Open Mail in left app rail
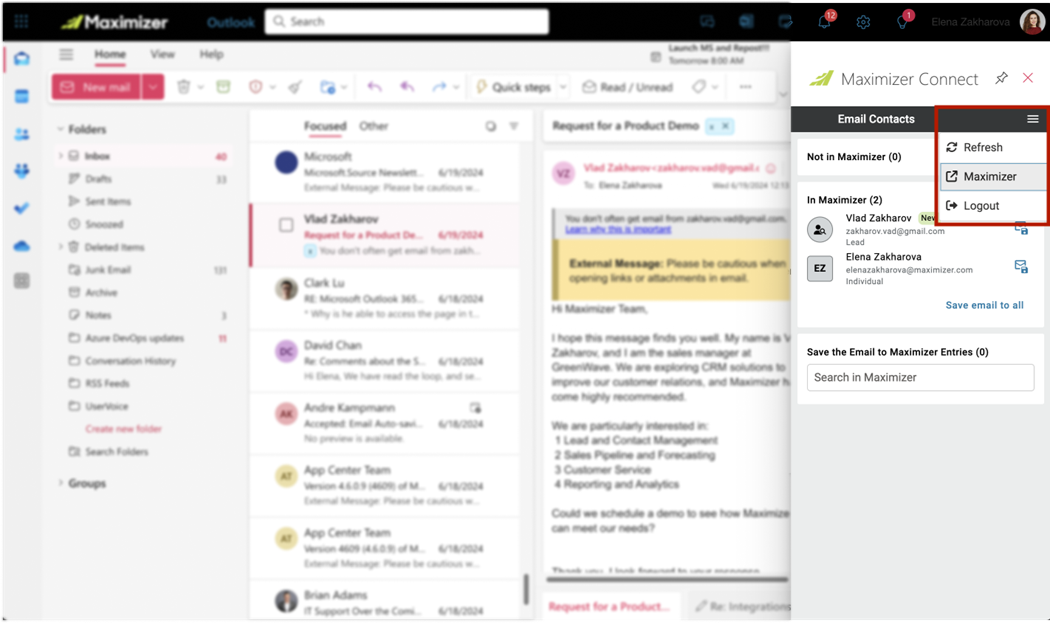 click(x=21, y=59)
